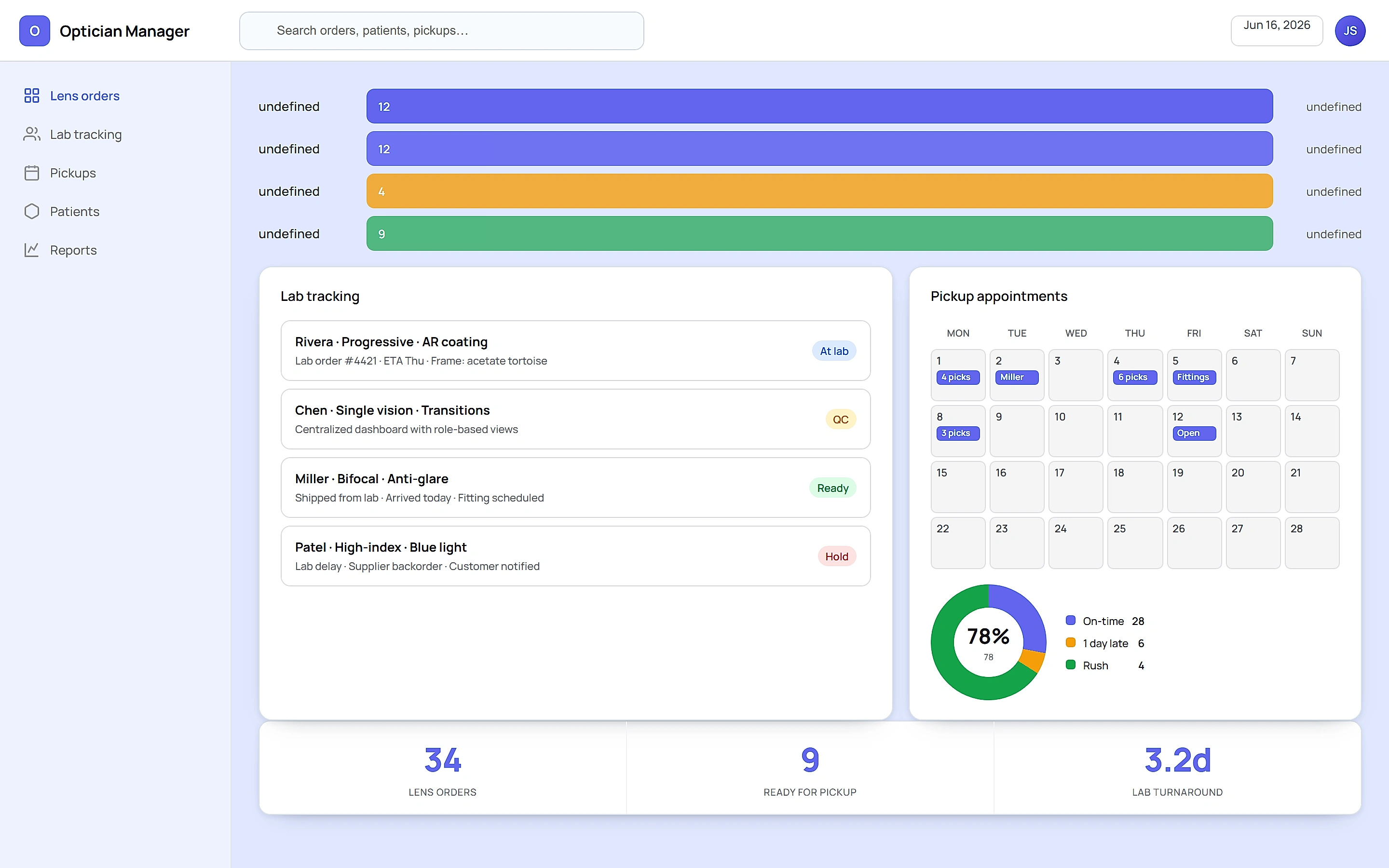Select calendar day 7
The width and height of the screenshot is (1389, 868).
tap(1312, 375)
